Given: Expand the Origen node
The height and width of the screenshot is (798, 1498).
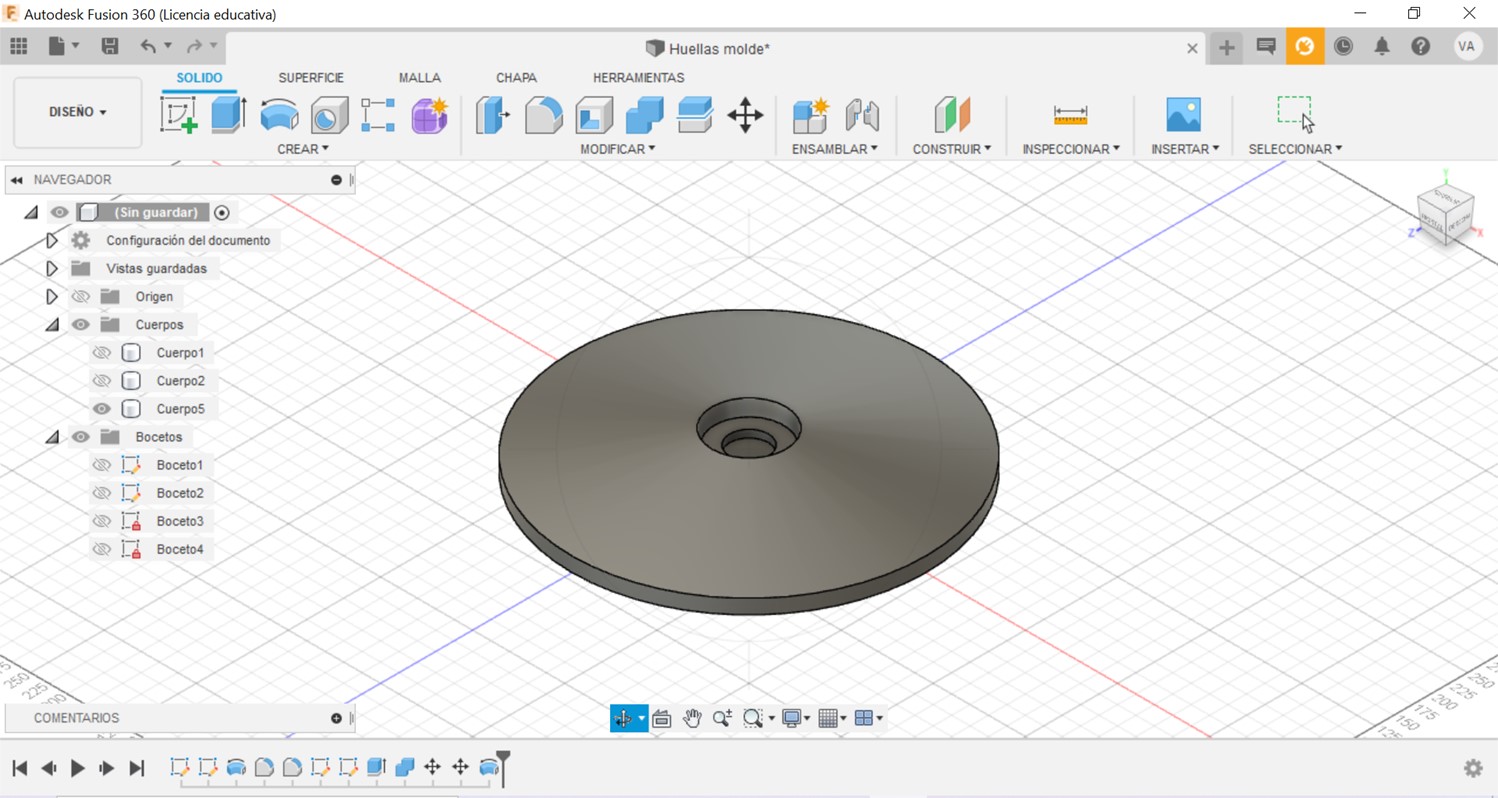Looking at the screenshot, I should pos(52,296).
